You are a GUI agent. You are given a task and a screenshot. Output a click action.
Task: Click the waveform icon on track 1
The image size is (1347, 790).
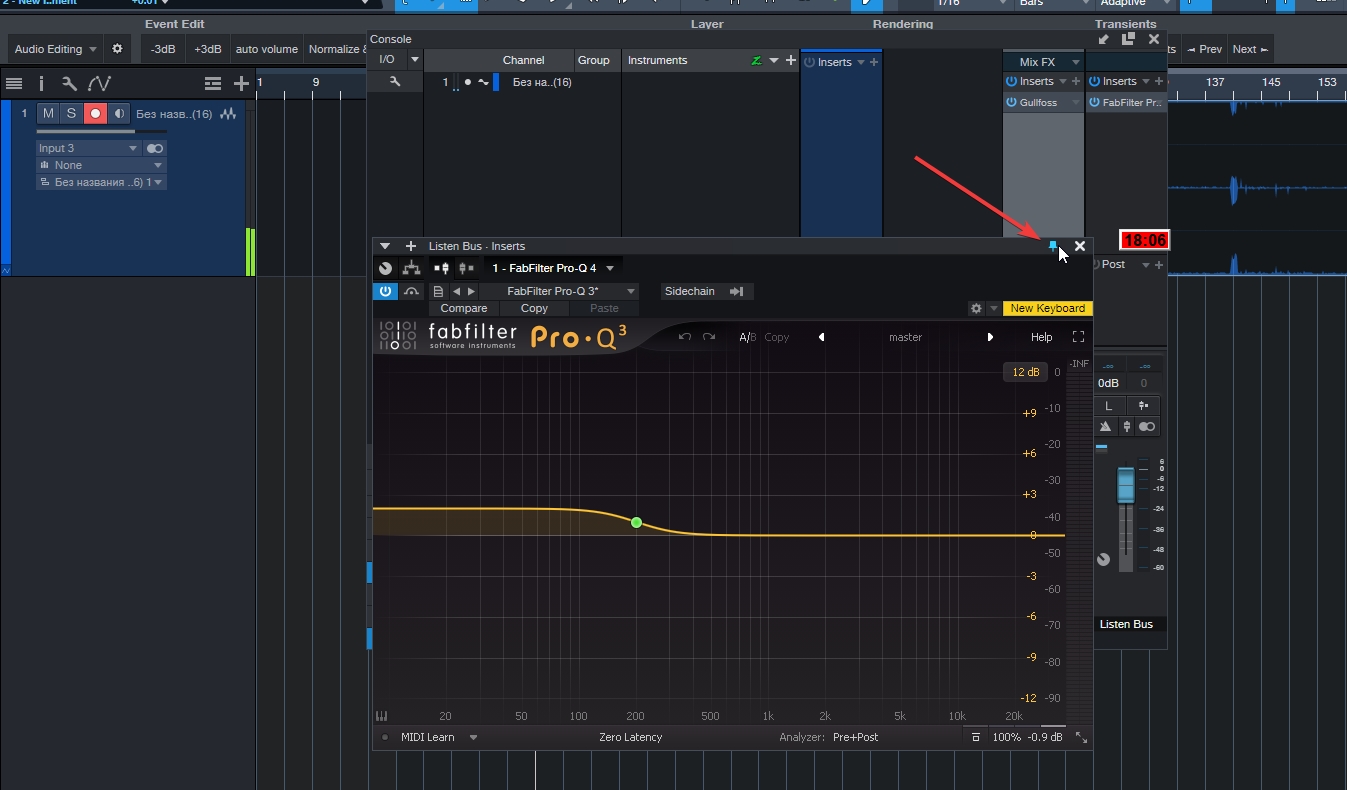coord(229,114)
